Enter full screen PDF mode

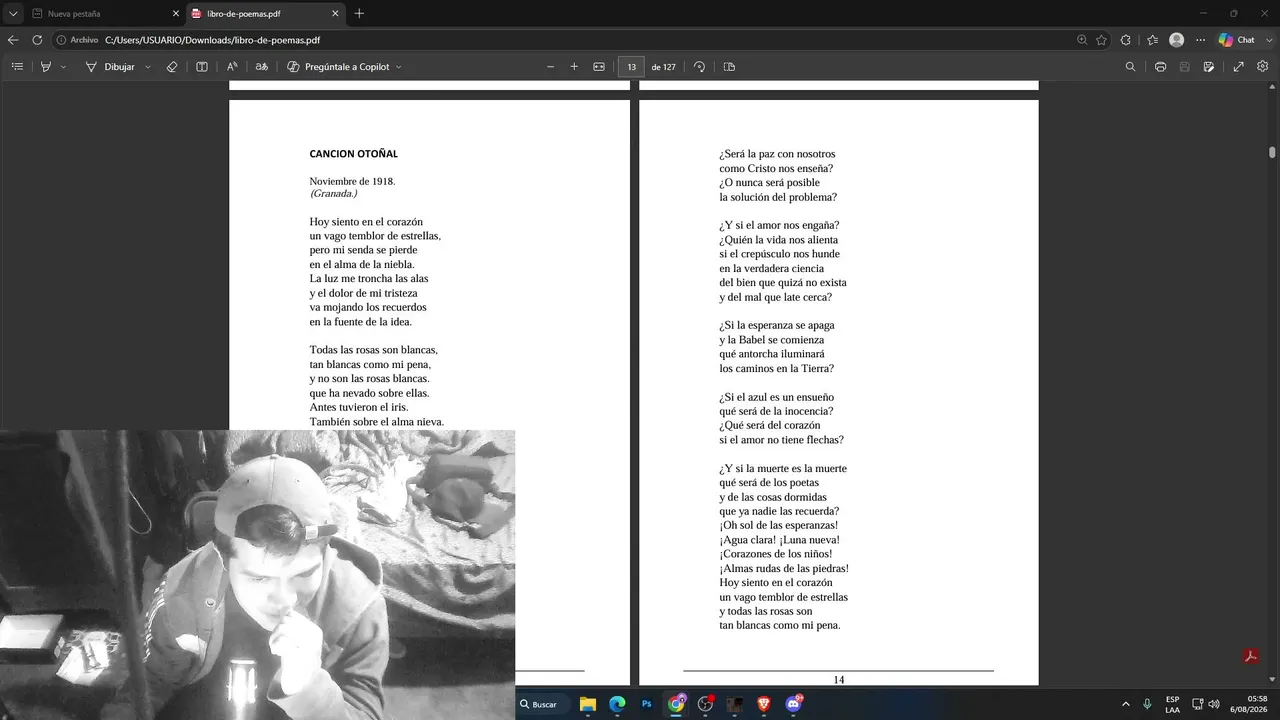click(1238, 67)
